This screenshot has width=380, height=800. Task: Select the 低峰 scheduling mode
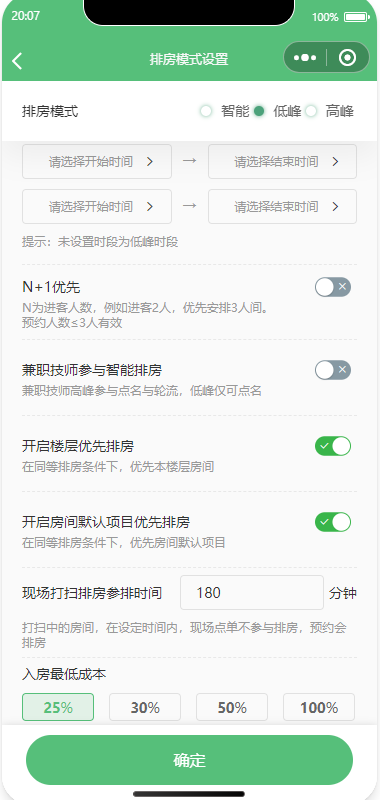tap(277, 111)
